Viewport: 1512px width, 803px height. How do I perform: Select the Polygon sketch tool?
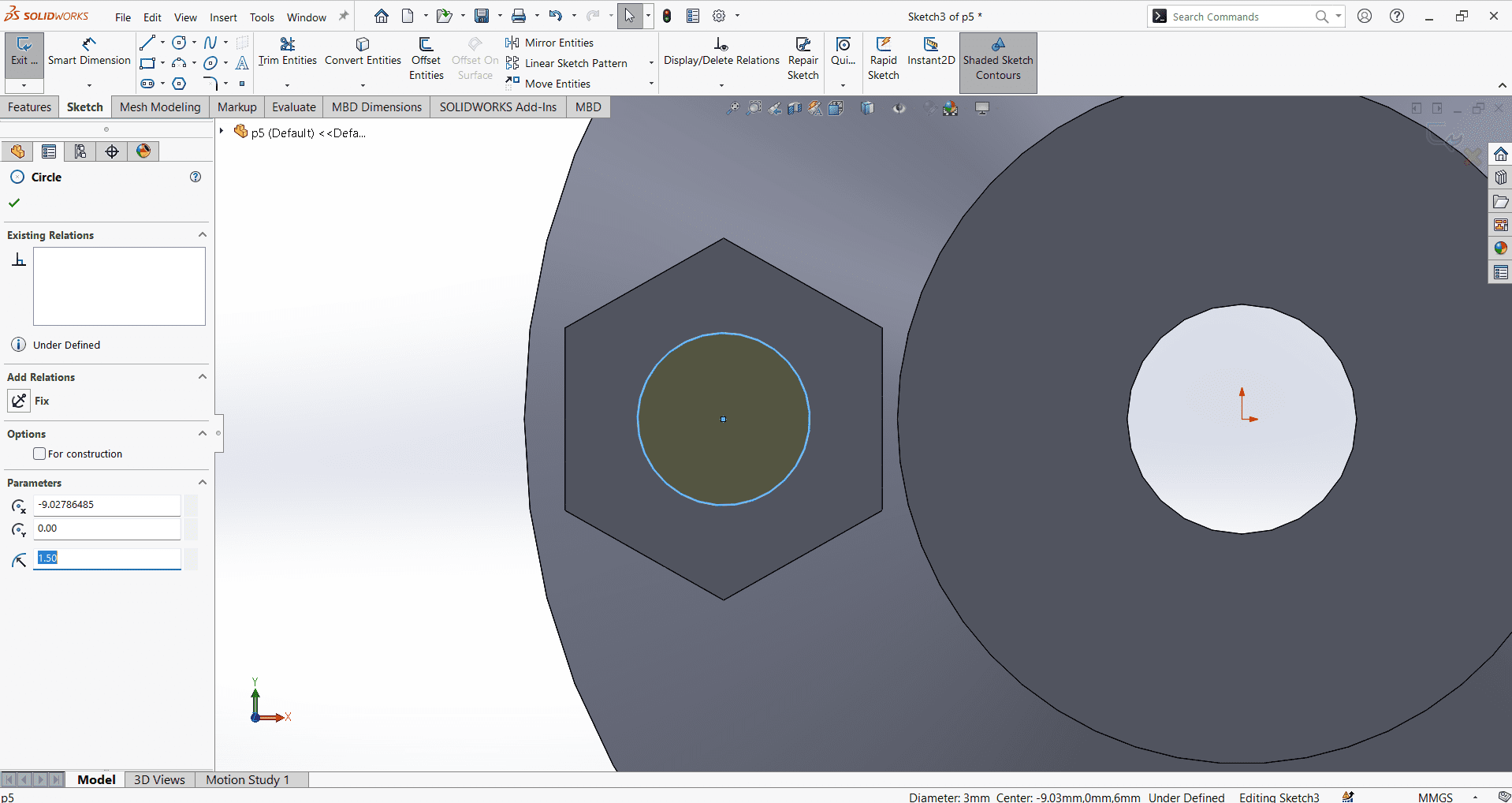179,84
